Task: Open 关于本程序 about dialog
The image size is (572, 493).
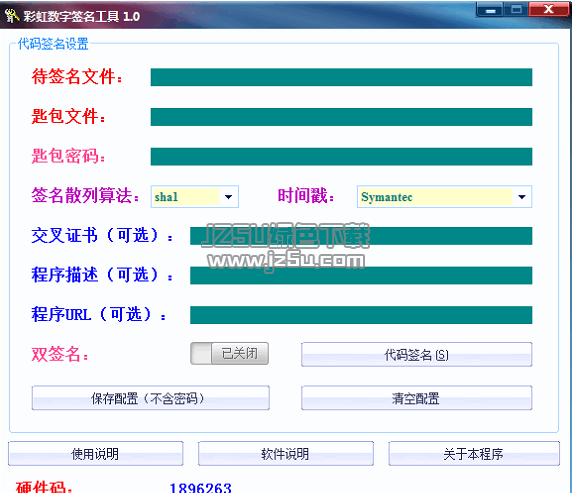Action: pos(474,454)
